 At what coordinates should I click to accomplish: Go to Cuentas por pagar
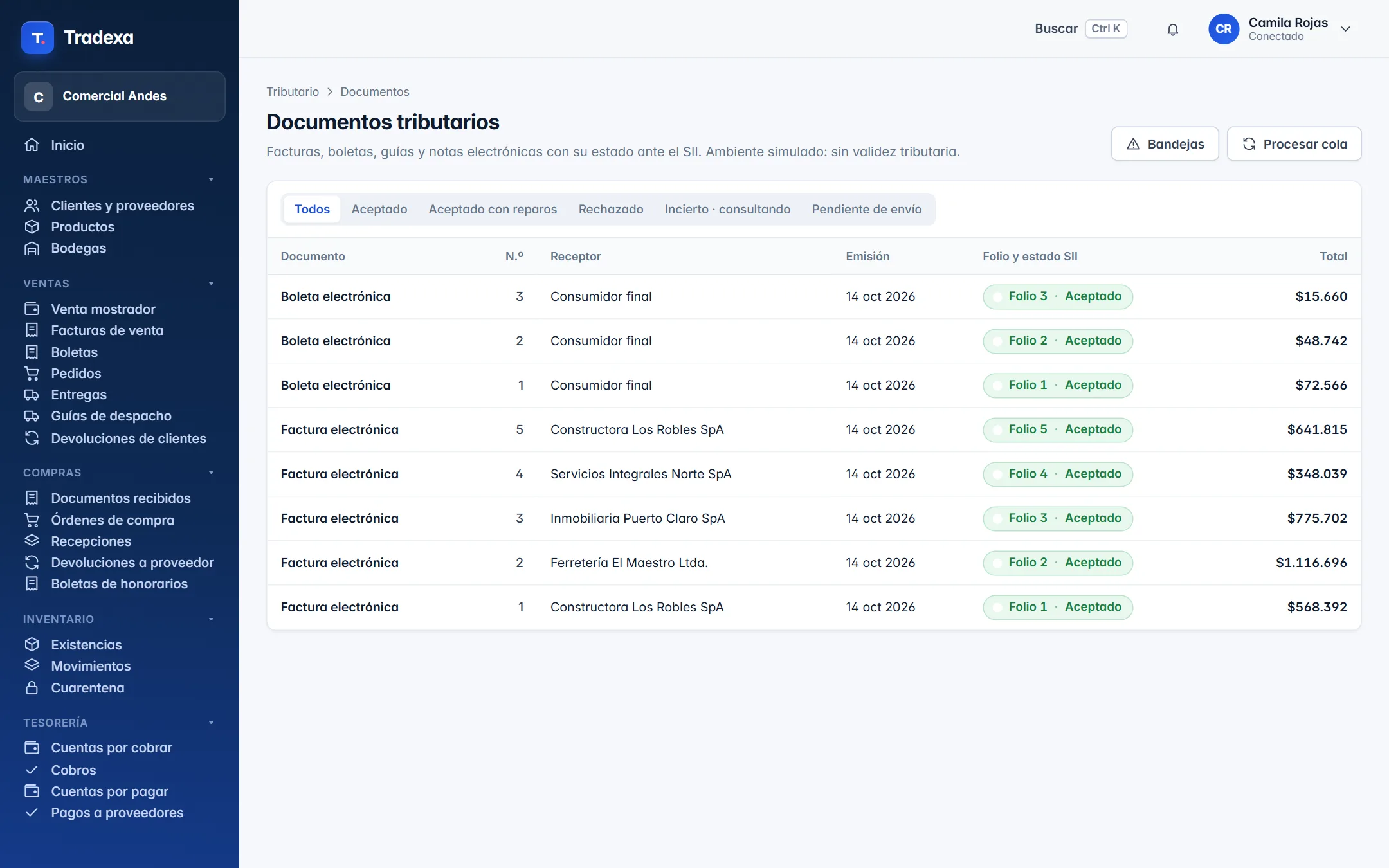coord(109,791)
